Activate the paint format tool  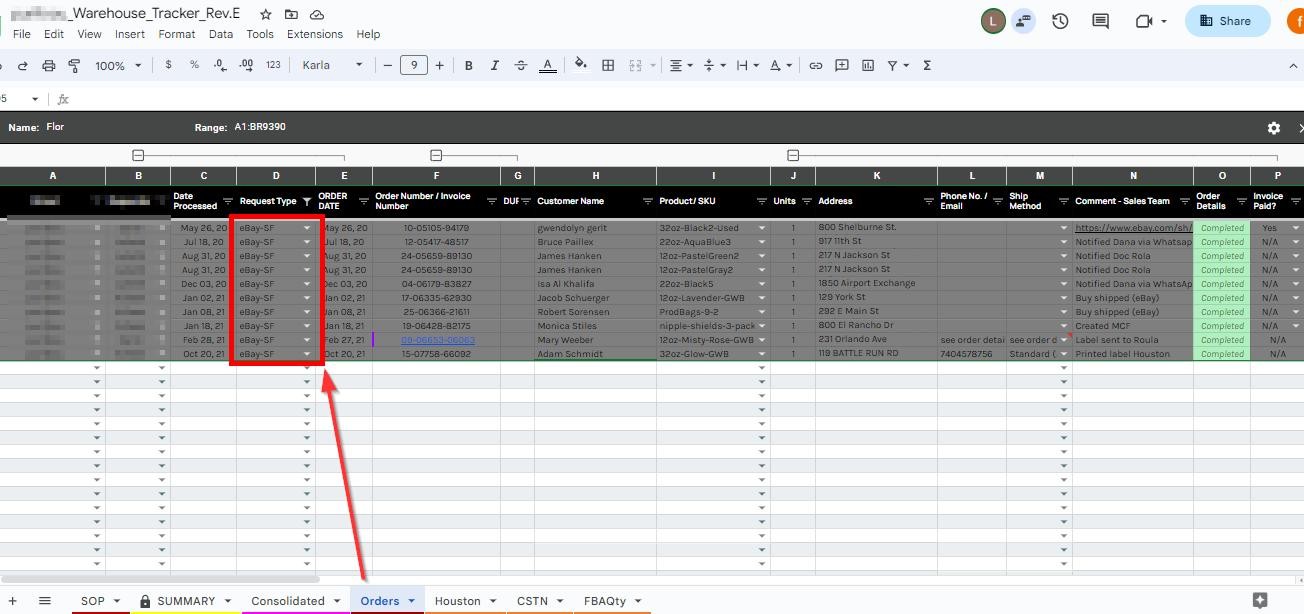(x=74, y=65)
